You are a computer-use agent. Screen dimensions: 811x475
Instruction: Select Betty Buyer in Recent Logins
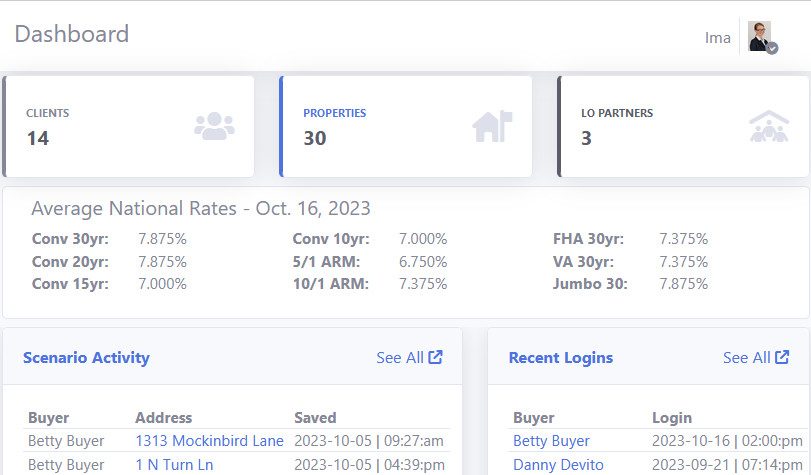551,441
